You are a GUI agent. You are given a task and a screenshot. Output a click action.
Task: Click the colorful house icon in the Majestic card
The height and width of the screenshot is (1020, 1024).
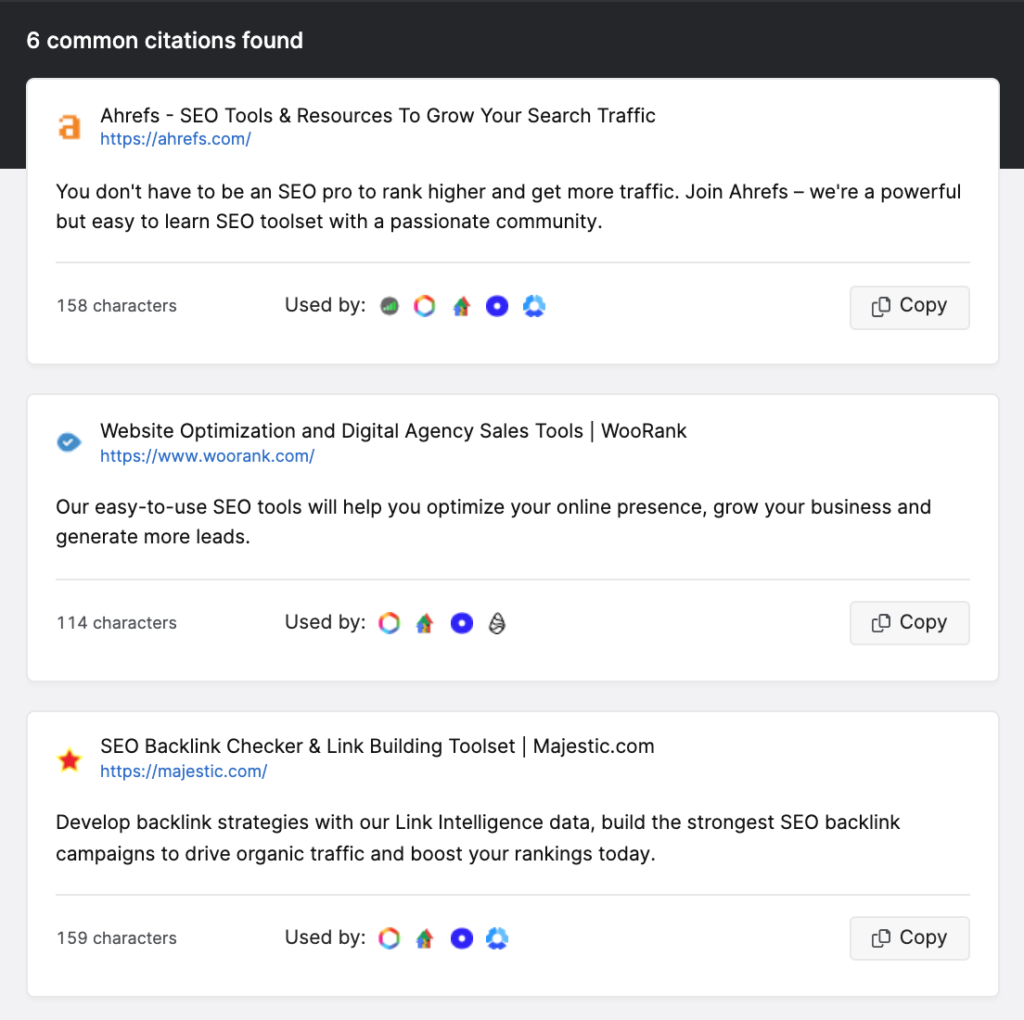pyautogui.click(x=424, y=938)
